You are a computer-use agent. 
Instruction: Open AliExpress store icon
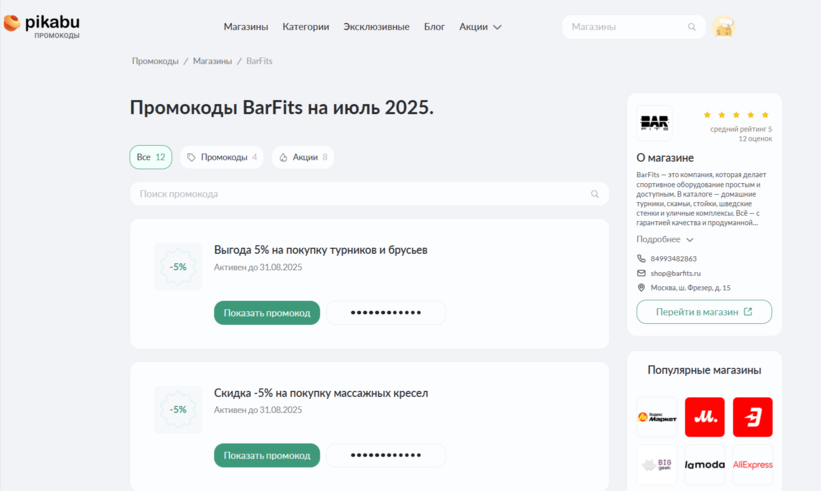[752, 464]
